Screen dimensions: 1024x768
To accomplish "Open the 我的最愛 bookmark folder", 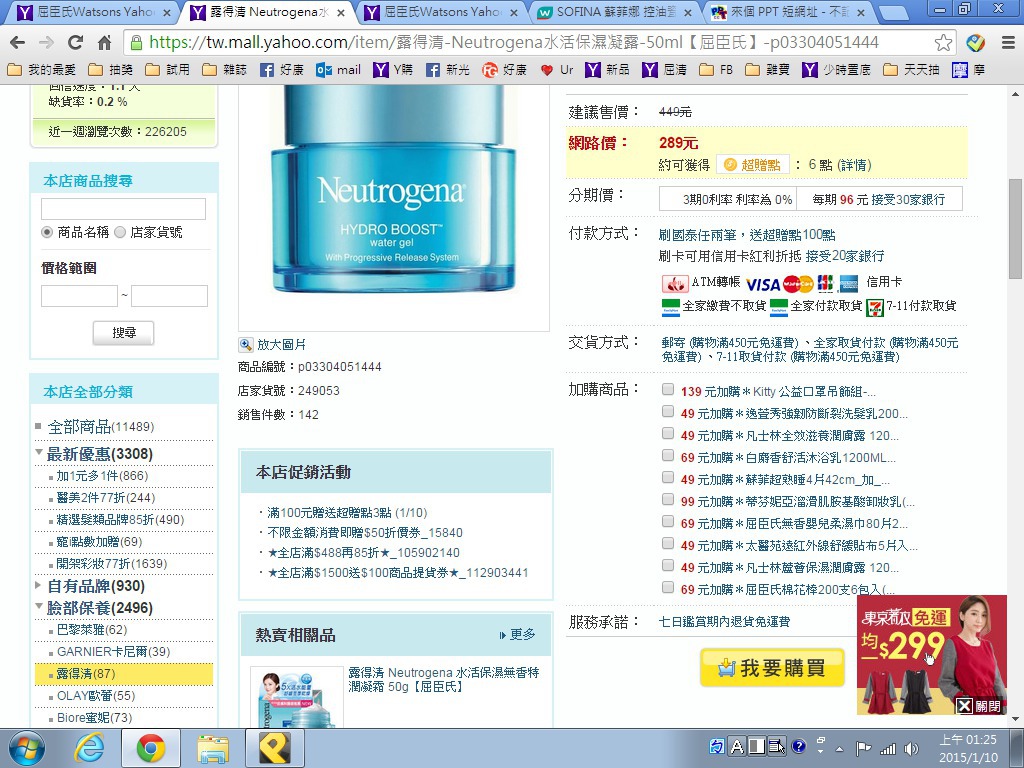I will pos(42,69).
